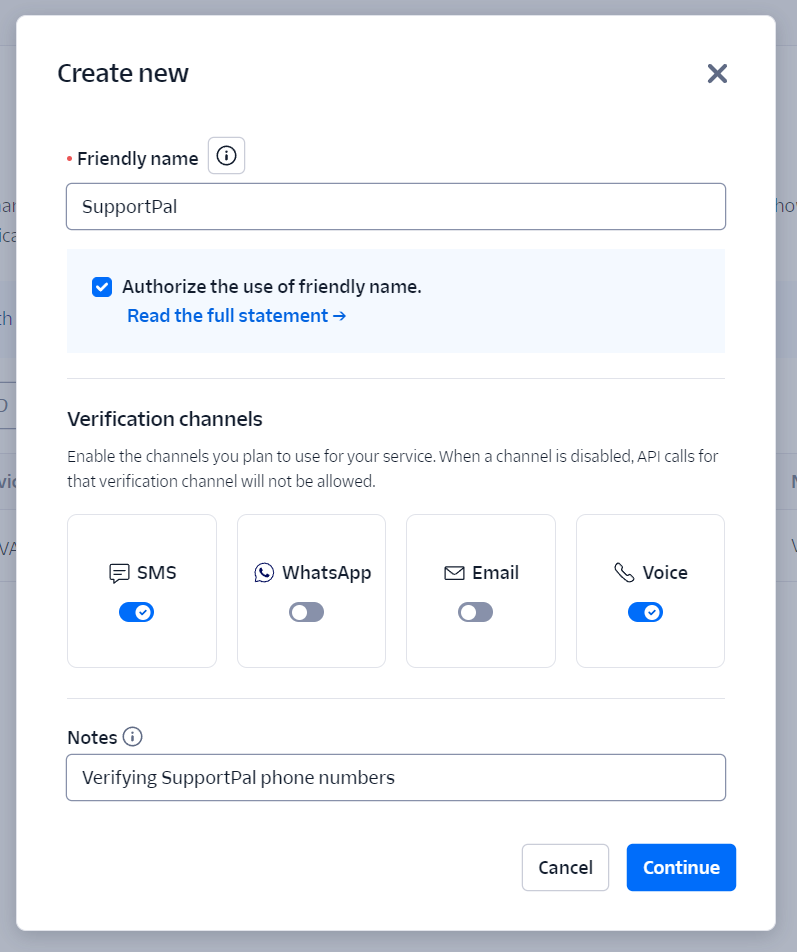Image resolution: width=797 pixels, height=952 pixels.
Task: Disable the Voice channel toggle
Action: tap(645, 612)
